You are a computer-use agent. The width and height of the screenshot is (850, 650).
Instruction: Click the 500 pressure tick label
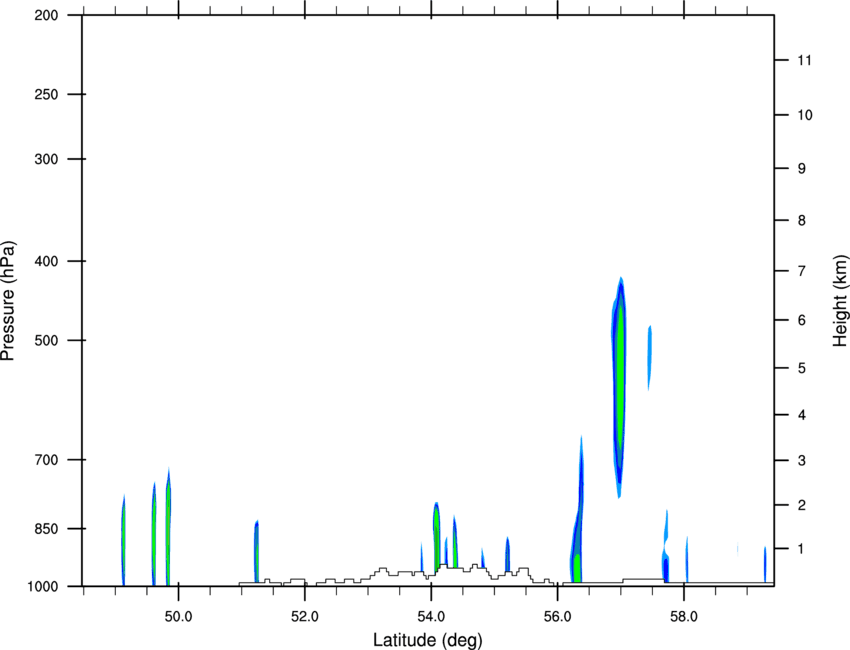(46, 340)
